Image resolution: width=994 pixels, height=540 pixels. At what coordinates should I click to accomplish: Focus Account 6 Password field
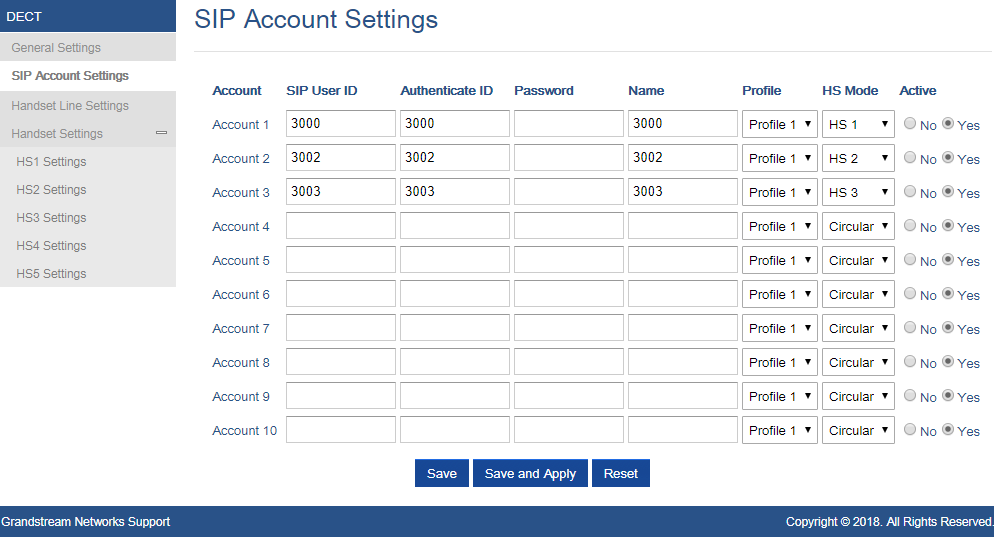569,293
